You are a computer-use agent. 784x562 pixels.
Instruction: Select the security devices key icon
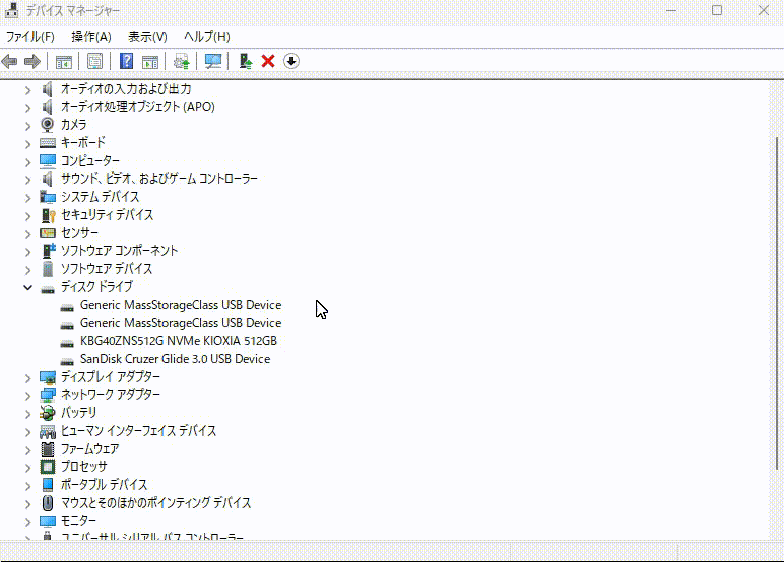pos(48,215)
